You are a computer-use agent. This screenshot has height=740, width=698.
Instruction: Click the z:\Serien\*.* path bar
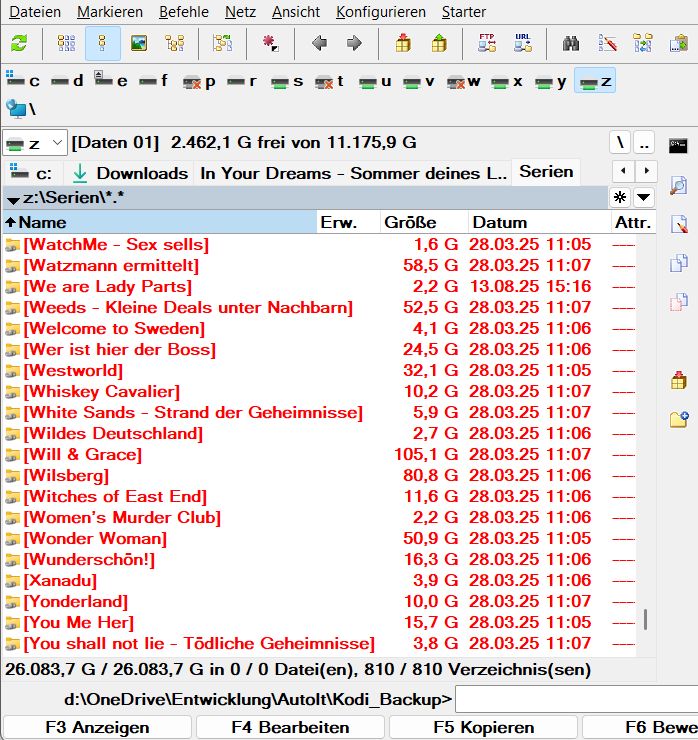pyautogui.click(x=305, y=198)
